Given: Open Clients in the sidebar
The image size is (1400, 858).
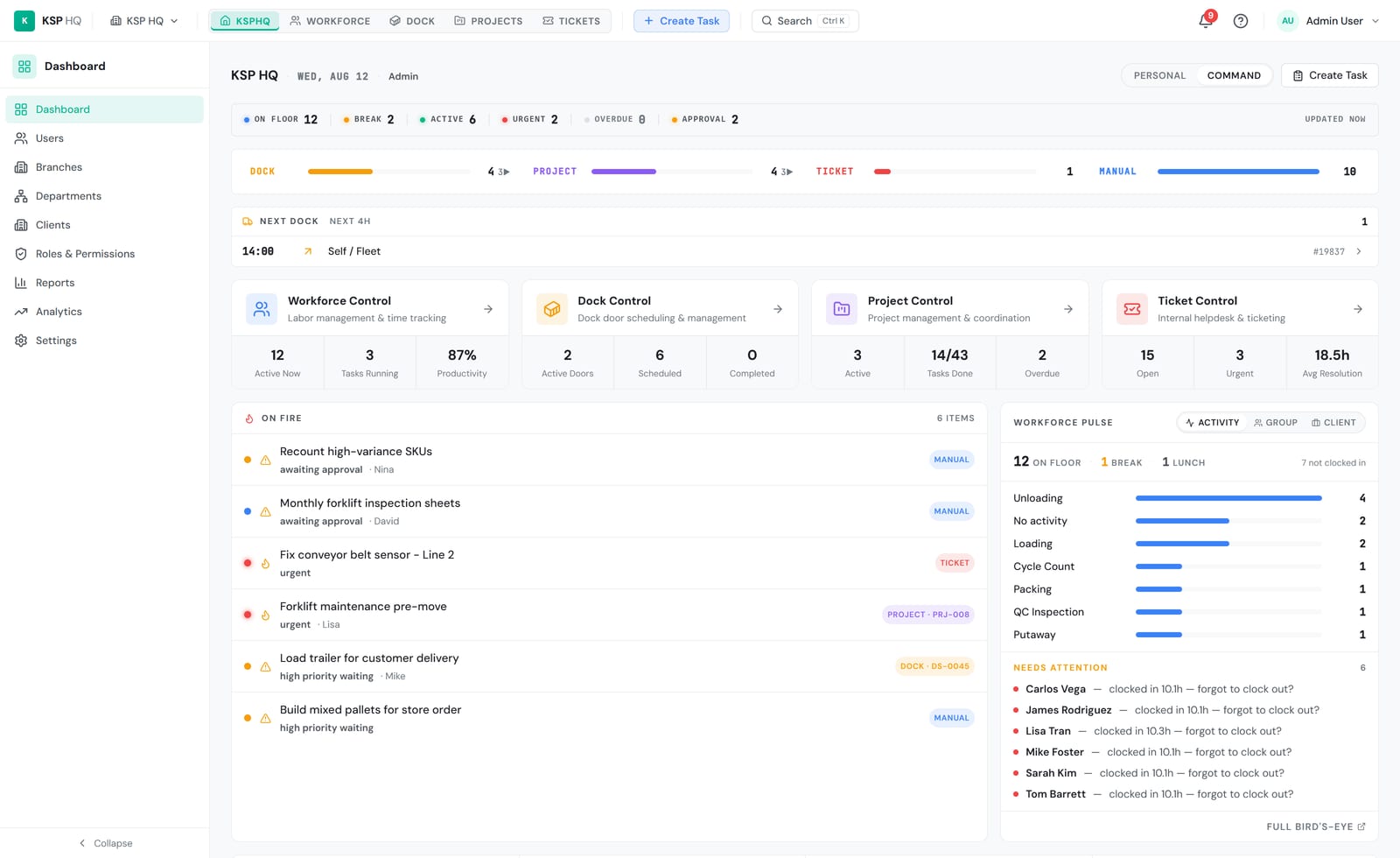Looking at the screenshot, I should [x=104, y=225].
